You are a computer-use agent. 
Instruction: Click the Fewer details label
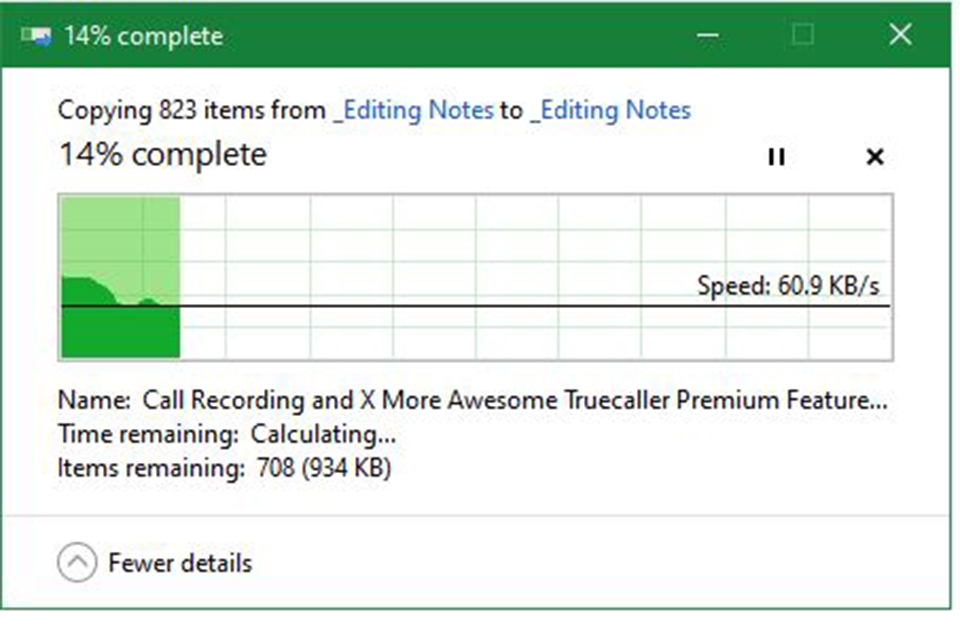tap(180, 563)
